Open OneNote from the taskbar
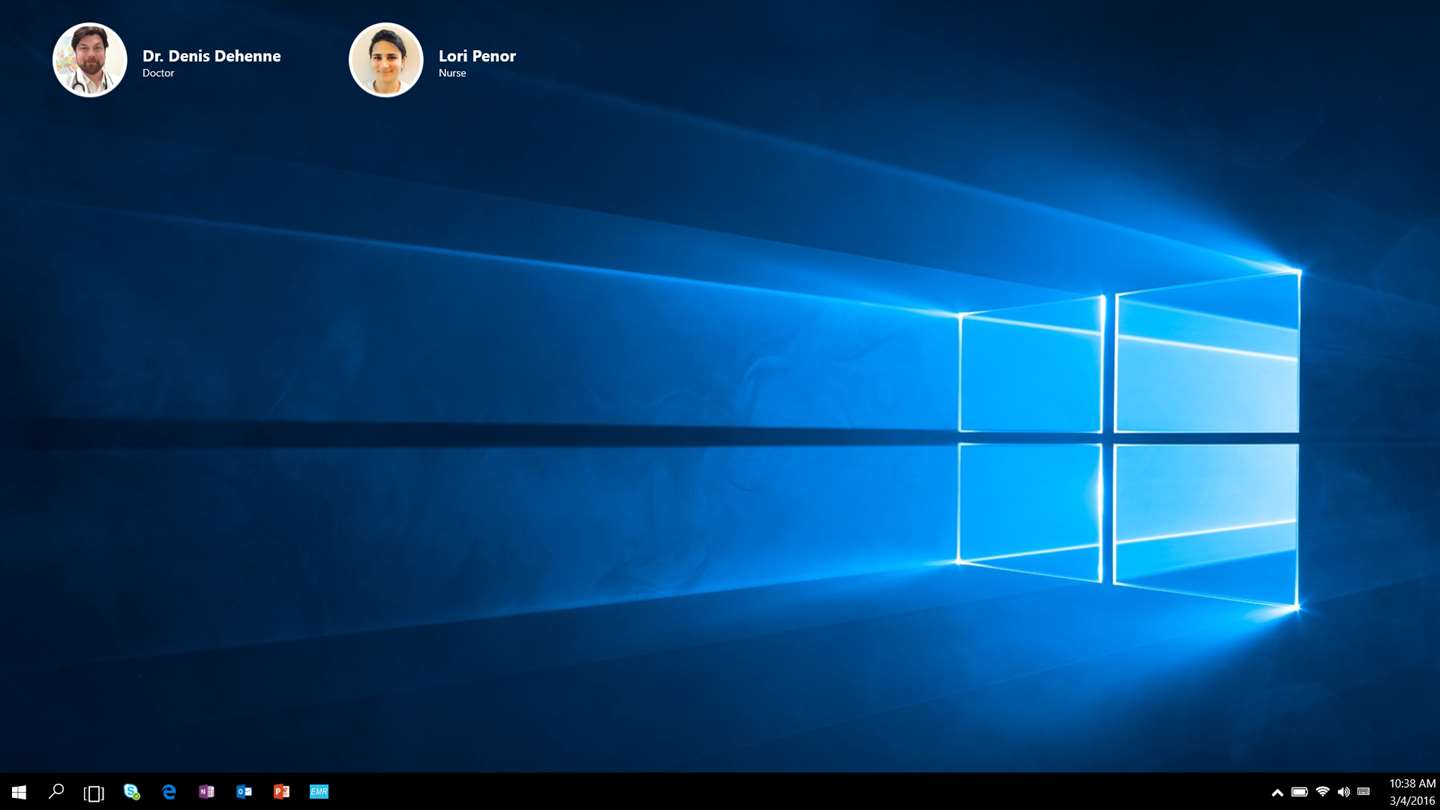The image size is (1440, 810). [x=206, y=791]
